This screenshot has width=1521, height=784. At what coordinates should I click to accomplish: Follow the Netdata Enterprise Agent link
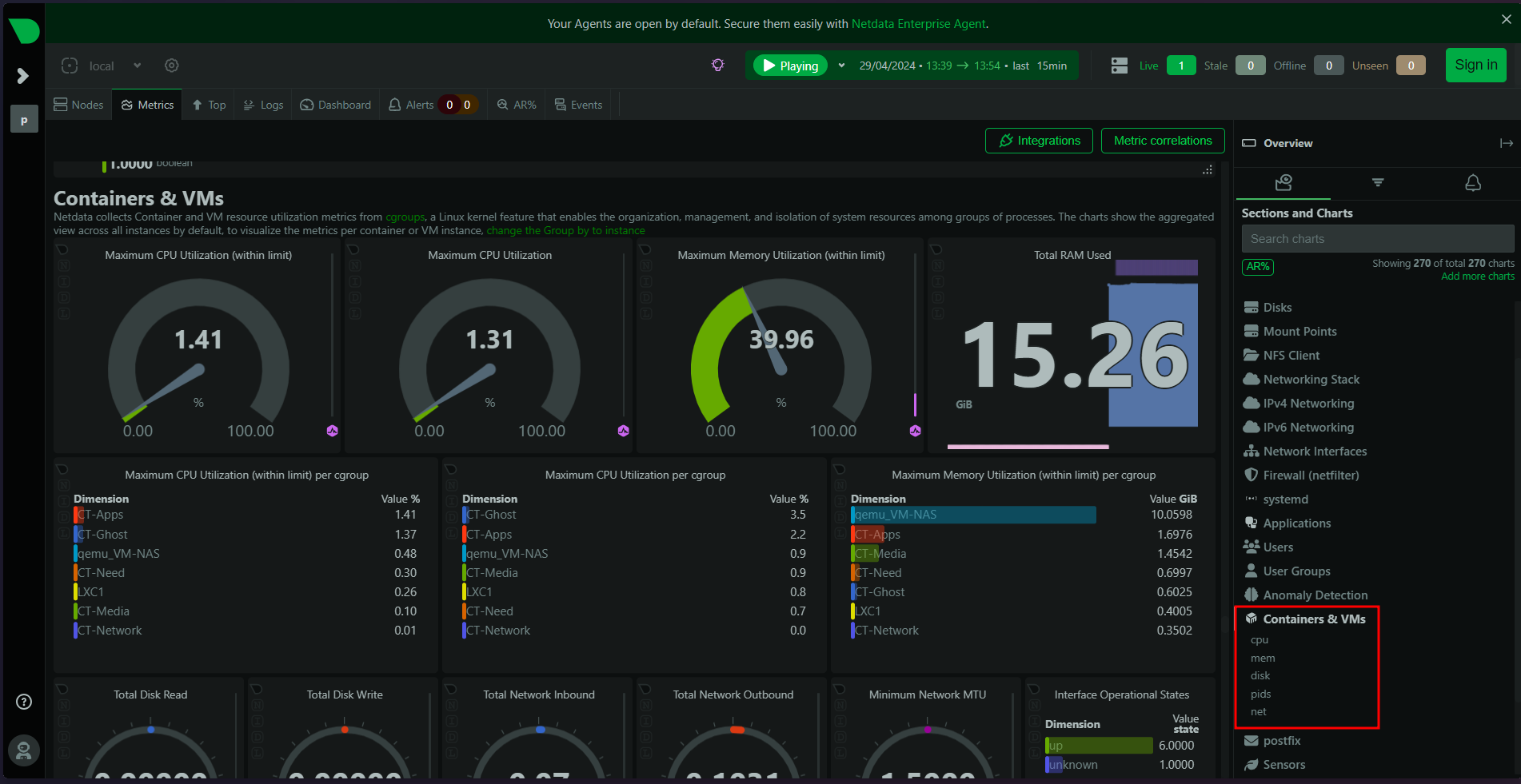coord(918,24)
